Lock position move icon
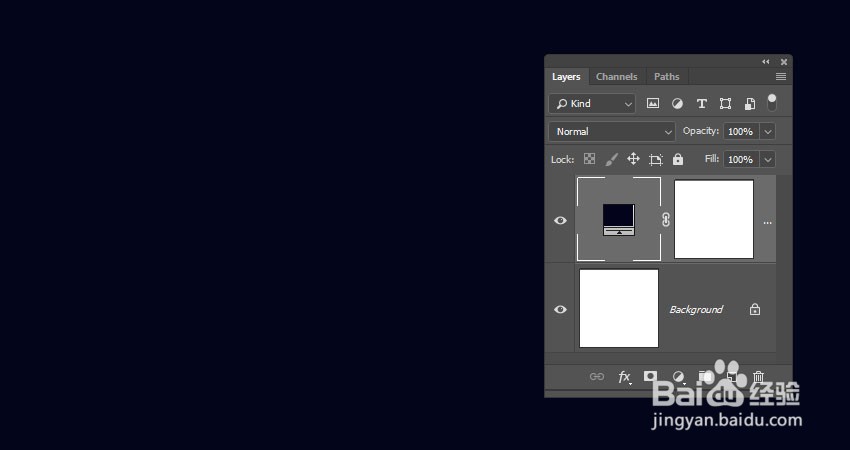Screen dimensions: 850x450 (x=633, y=159)
